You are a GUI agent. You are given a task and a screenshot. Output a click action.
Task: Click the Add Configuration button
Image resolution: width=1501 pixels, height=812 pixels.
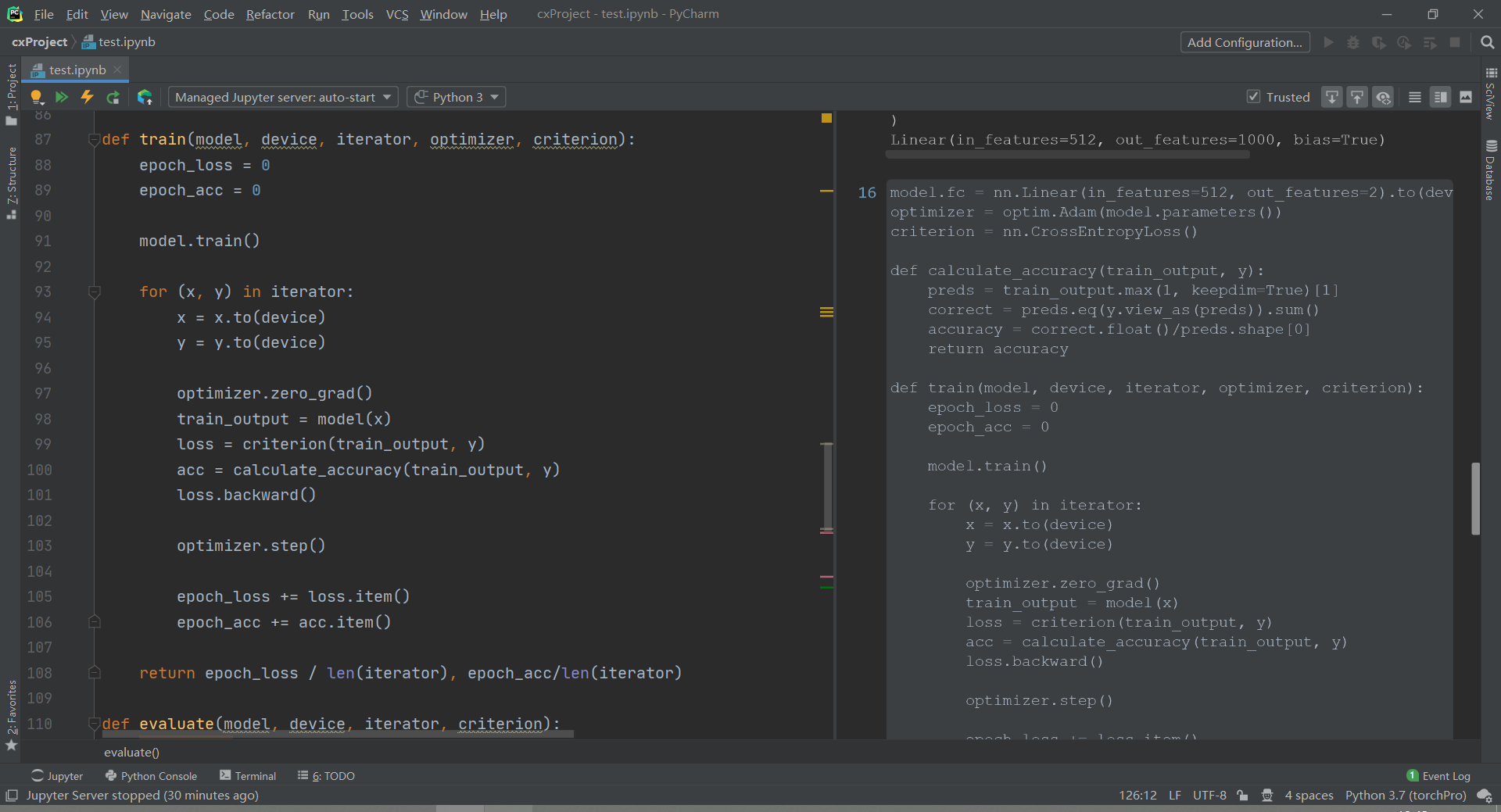coord(1244,42)
